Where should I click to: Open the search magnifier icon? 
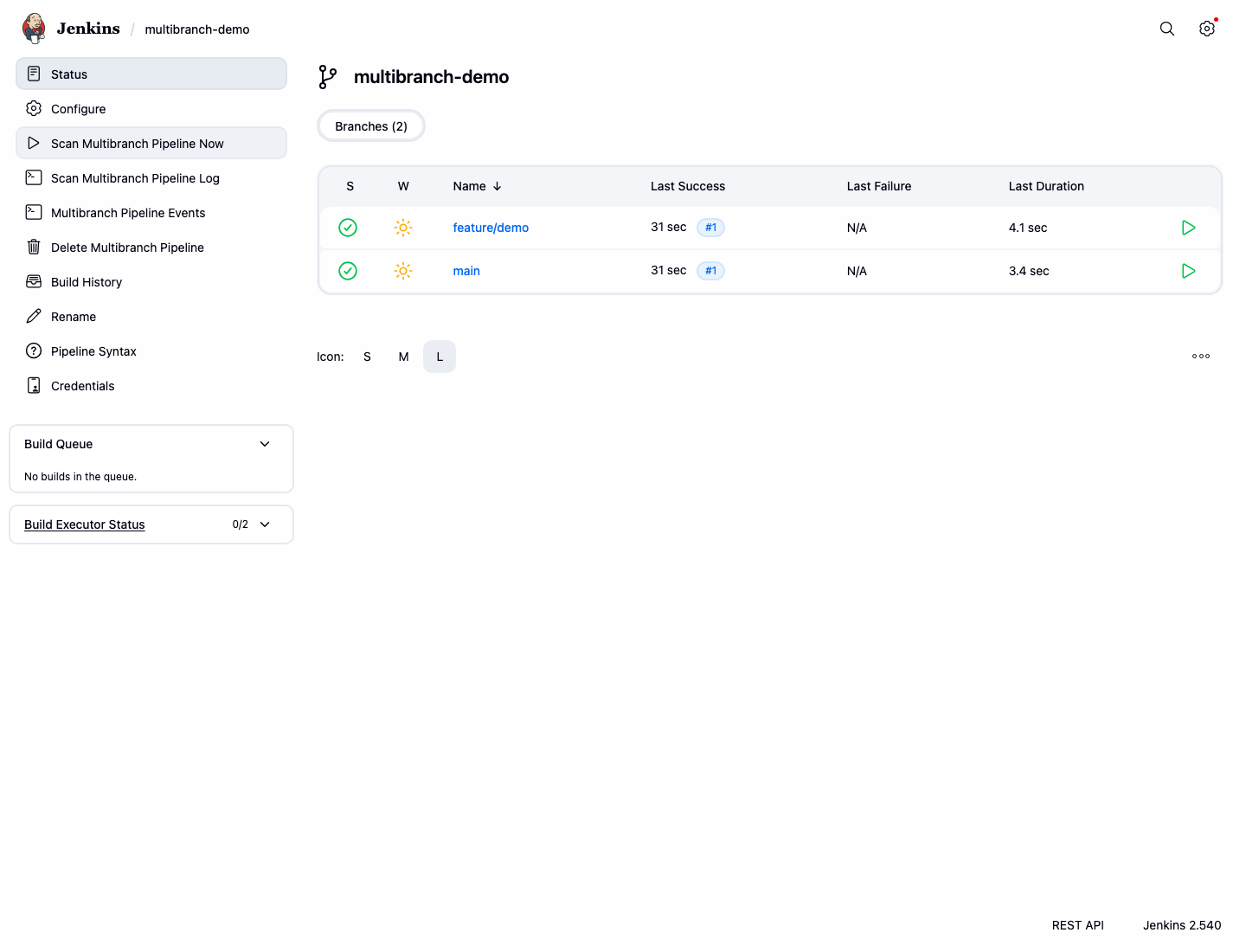[x=1167, y=29]
